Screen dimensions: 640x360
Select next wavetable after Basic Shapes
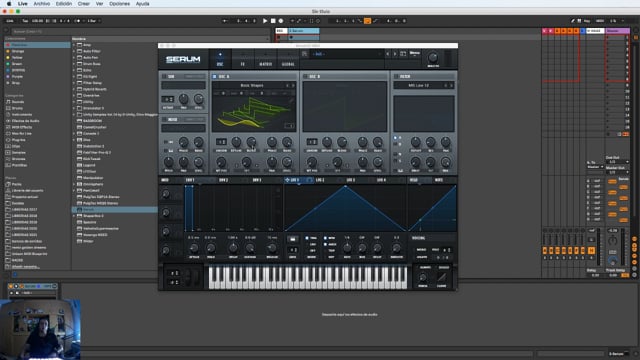click(293, 85)
